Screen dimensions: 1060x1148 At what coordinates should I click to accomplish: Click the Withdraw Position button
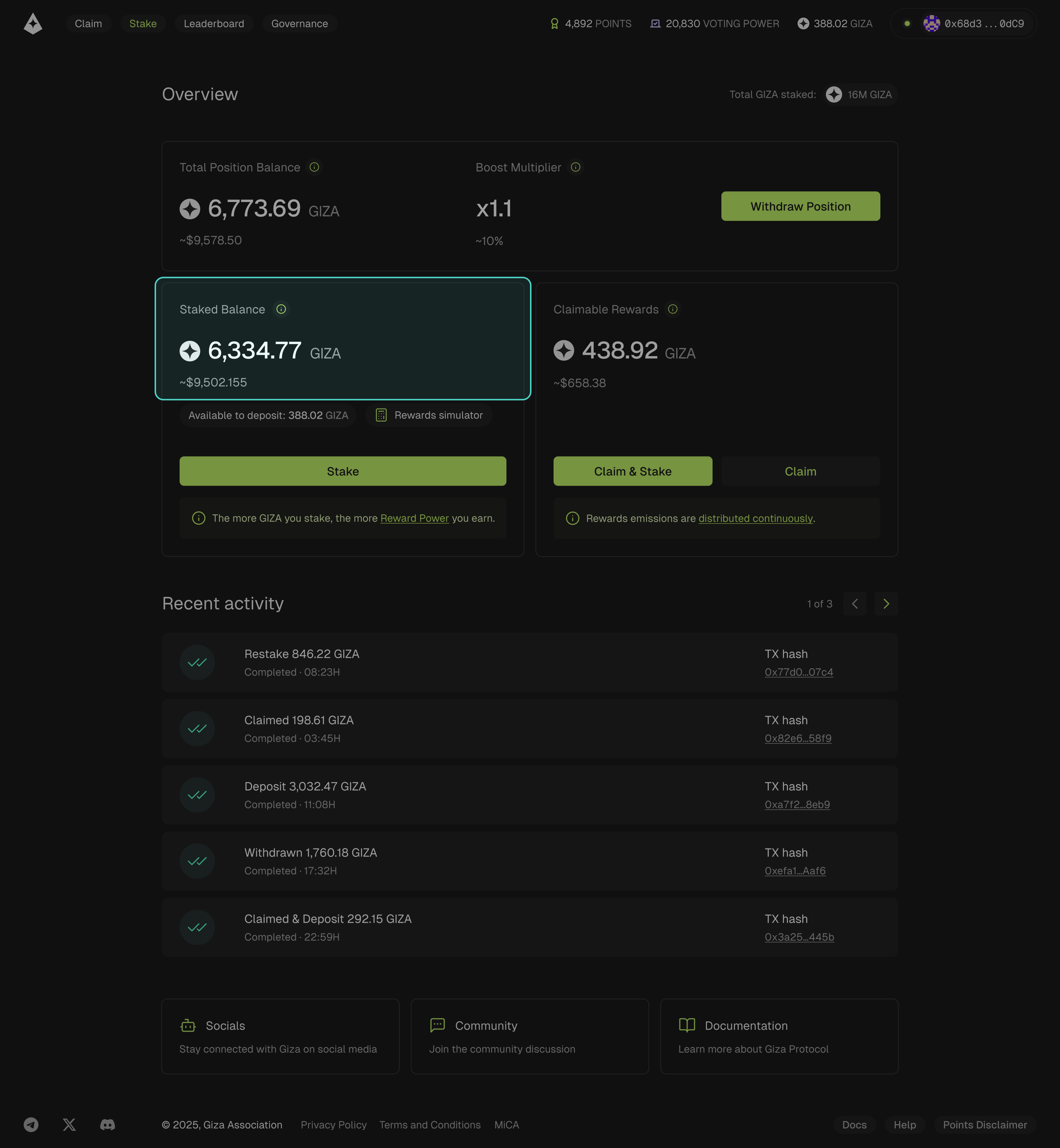[800, 206]
